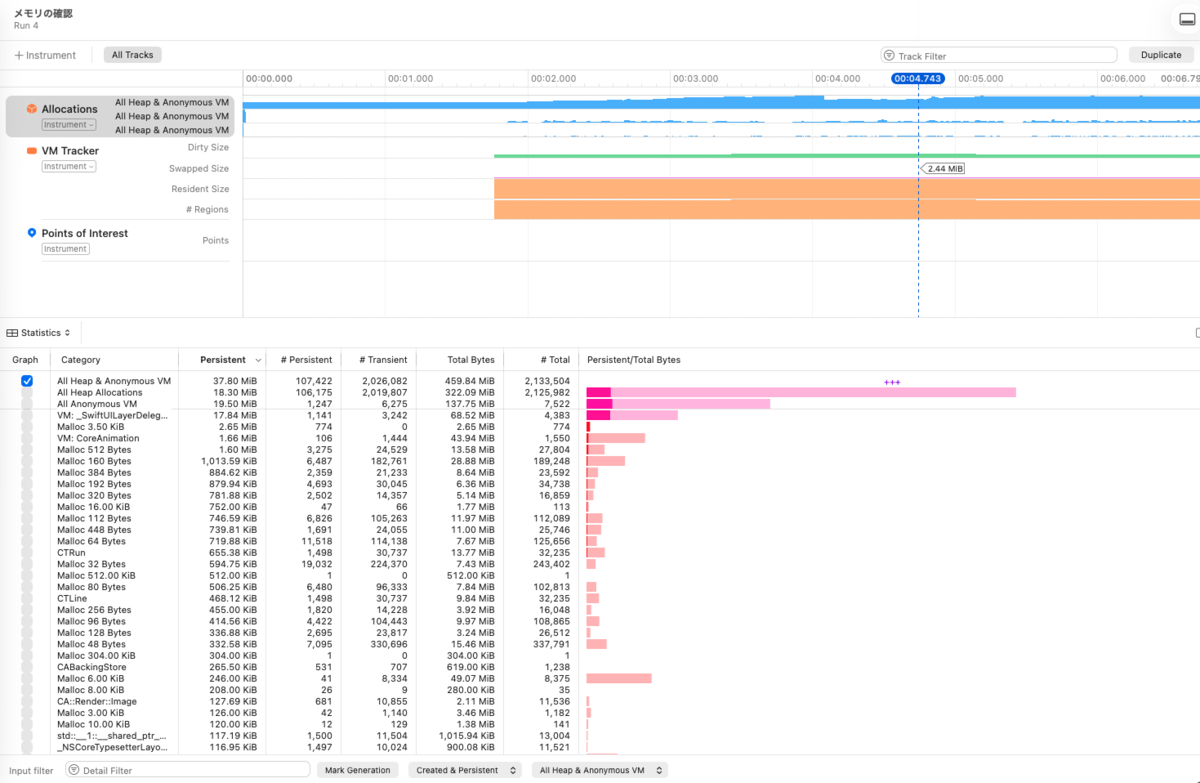Screen dimensions: 1200x783
Task: Click the Malloc 6.00 KiB bar graph
Action: point(619,679)
